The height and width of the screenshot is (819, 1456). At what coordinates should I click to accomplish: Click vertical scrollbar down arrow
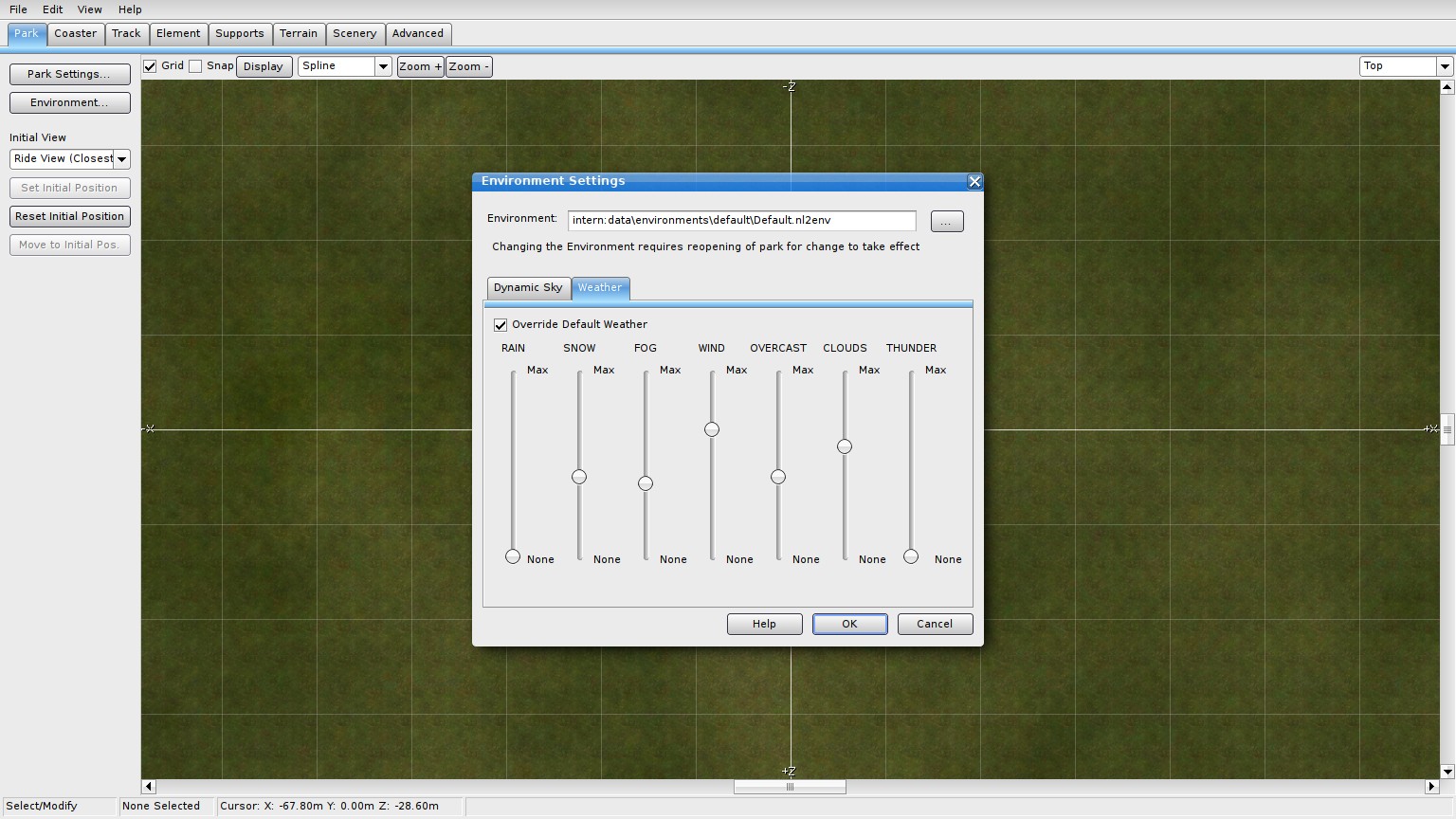click(1447, 772)
